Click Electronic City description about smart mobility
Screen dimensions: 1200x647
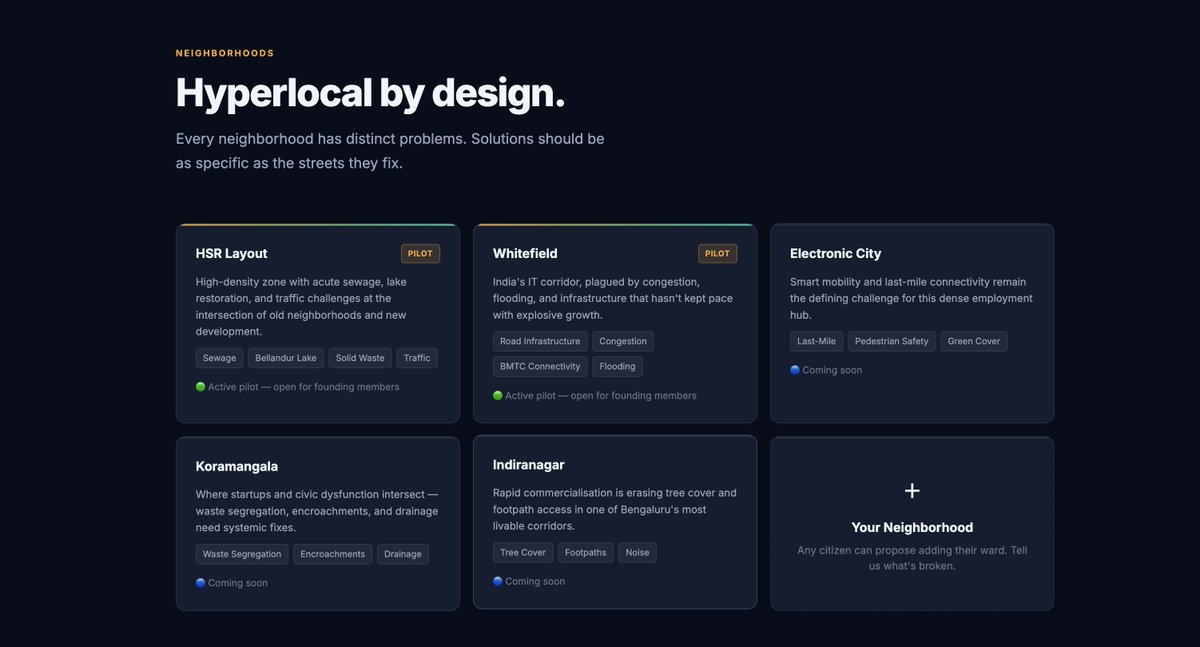pyautogui.click(x=911, y=298)
